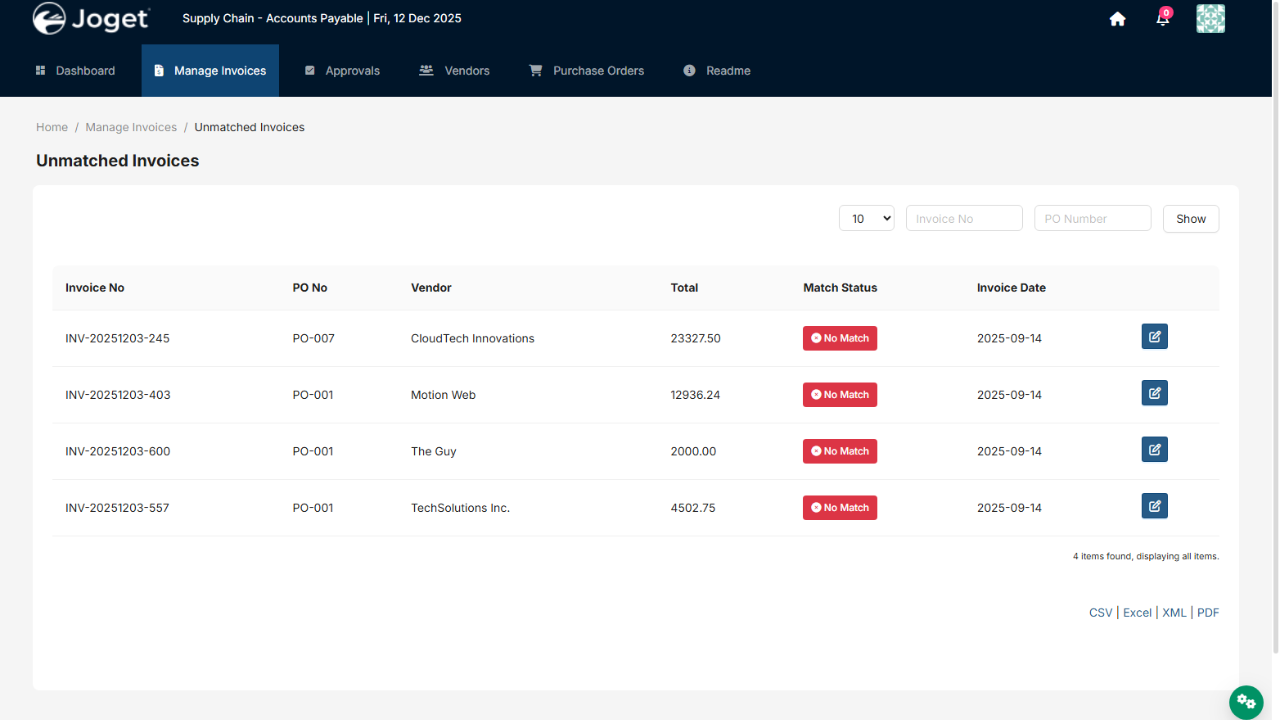The image size is (1280, 720).
Task: Click the Home breadcrumb link
Action: click(52, 127)
